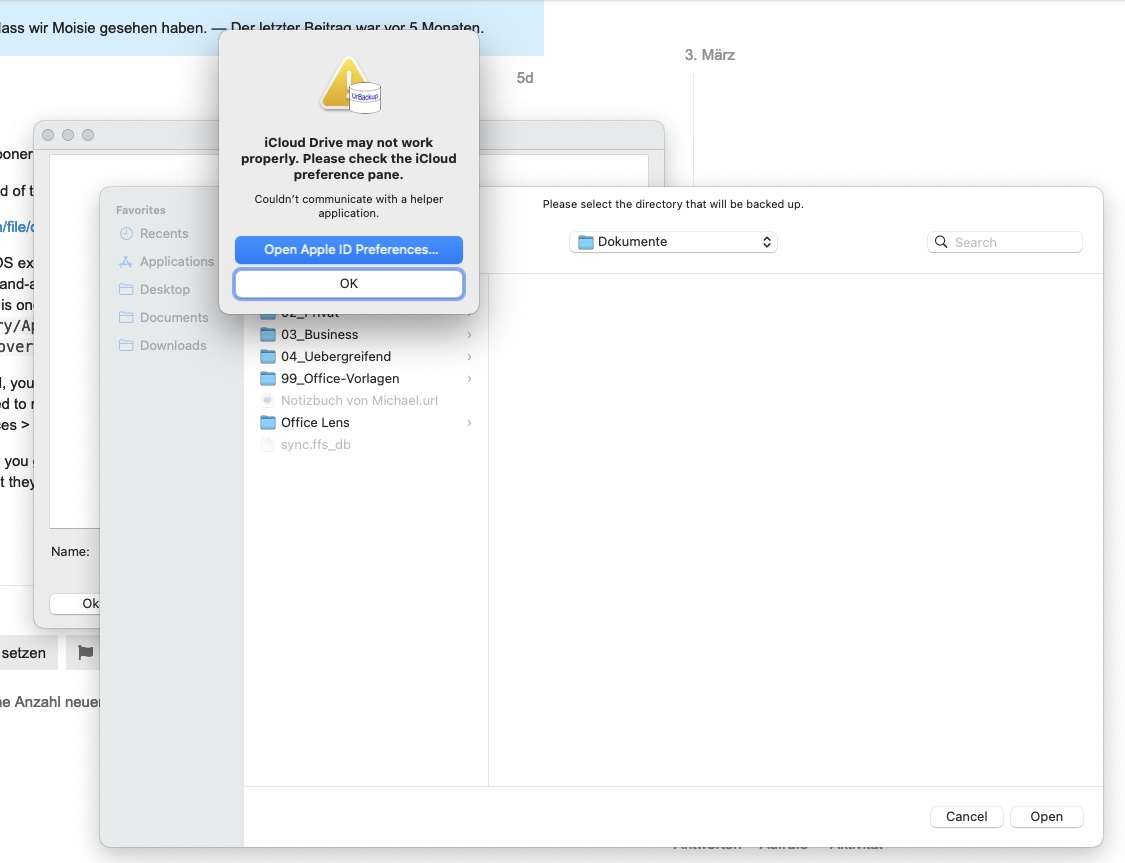Expand Office Lens folder chevron
Image resolution: width=1125 pixels, height=863 pixels.
pyautogui.click(x=469, y=423)
